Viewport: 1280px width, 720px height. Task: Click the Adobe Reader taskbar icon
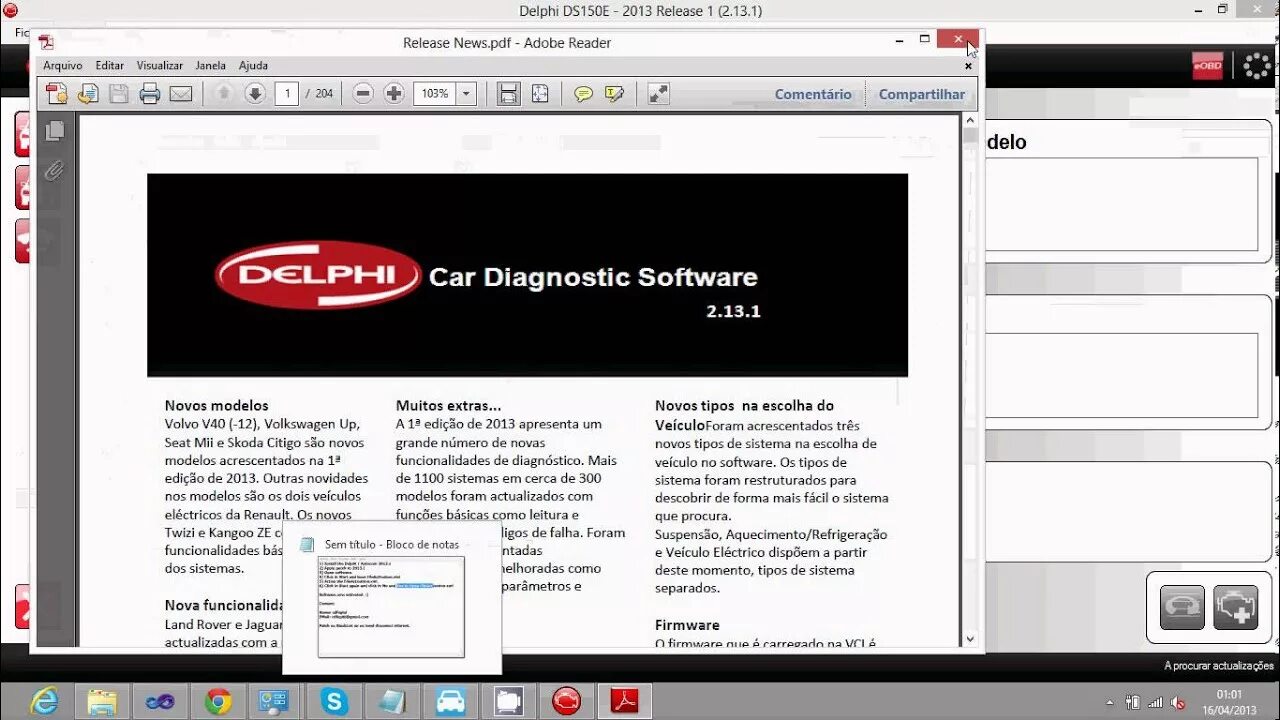pyautogui.click(x=625, y=702)
